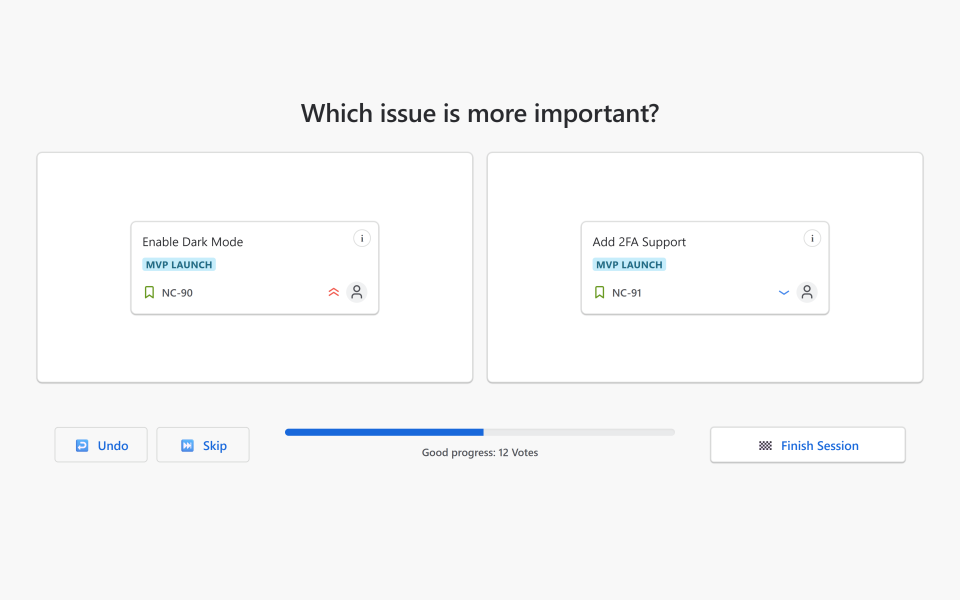Click the story bookmark icon beside NC-90
Image resolution: width=960 pixels, height=600 pixels.
point(149,293)
